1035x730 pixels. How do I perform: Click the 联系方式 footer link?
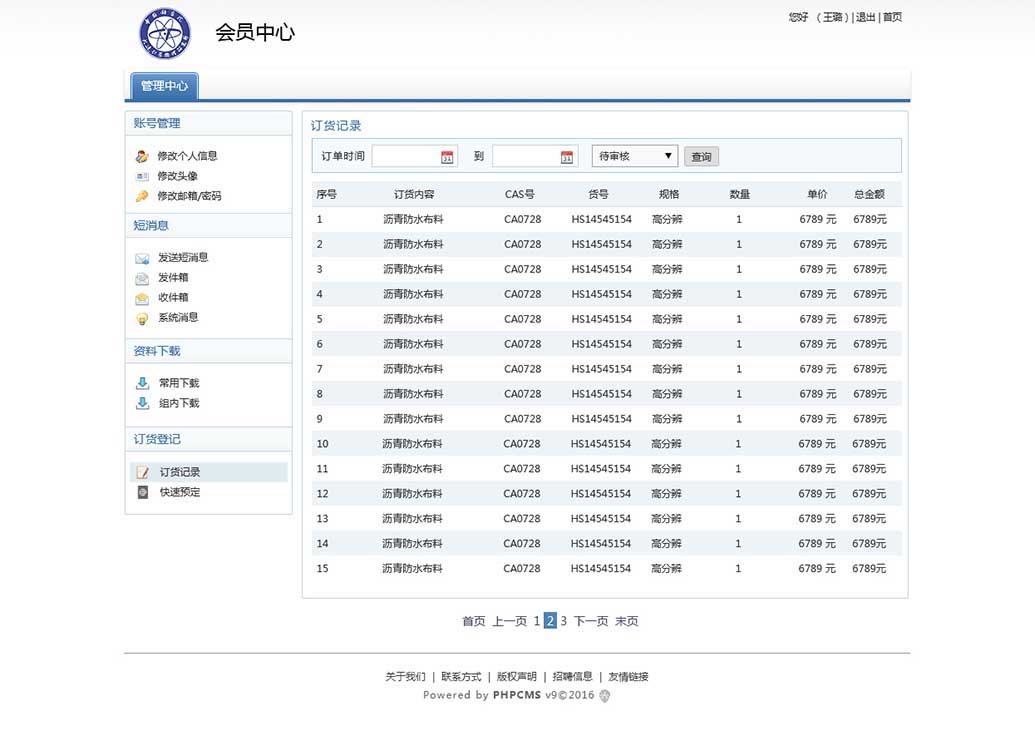(x=461, y=677)
